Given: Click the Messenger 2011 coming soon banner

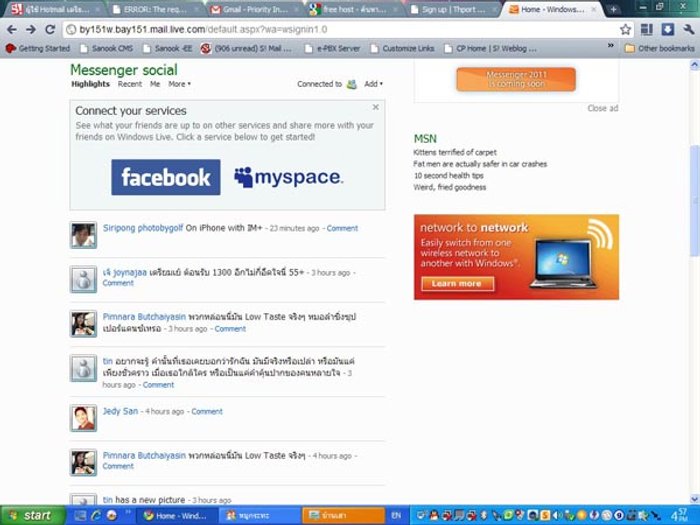Looking at the screenshot, I should point(516,79).
